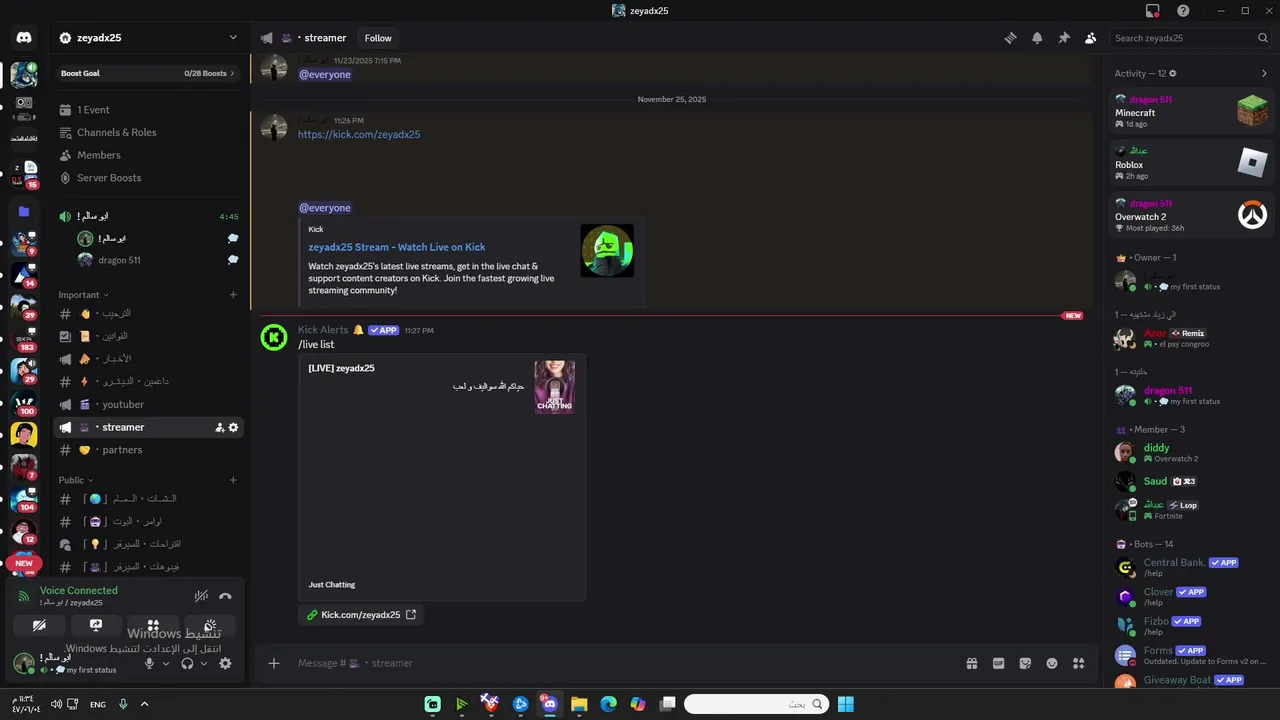The width and height of the screenshot is (1280, 720).
Task: Open activities launcher in voice panel
Action: pyautogui.click(x=153, y=625)
